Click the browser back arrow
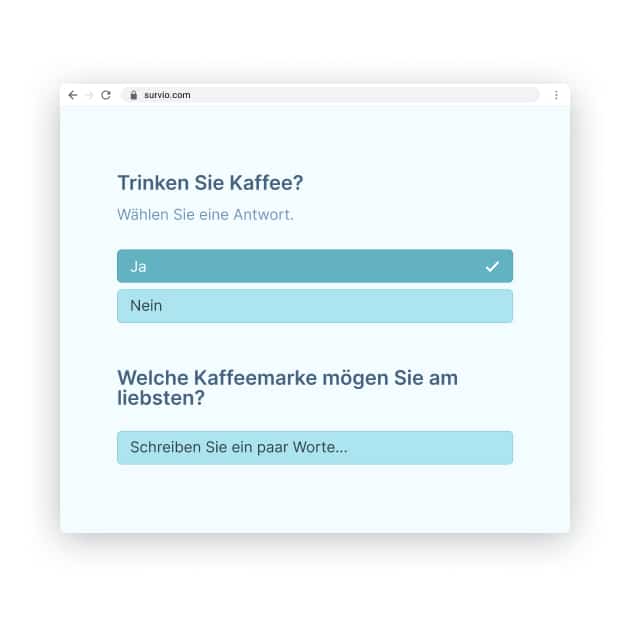The image size is (630, 618). [x=73, y=95]
